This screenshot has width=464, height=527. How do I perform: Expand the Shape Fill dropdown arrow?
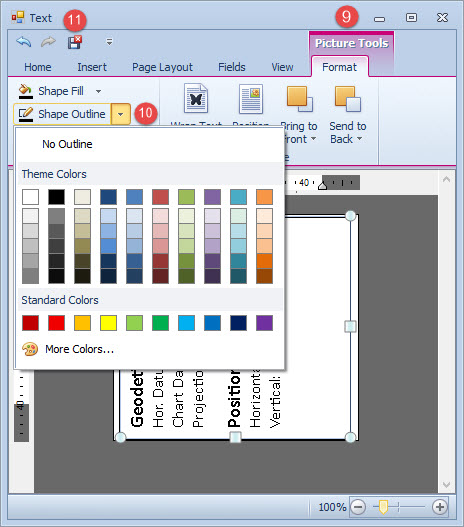coord(98,91)
